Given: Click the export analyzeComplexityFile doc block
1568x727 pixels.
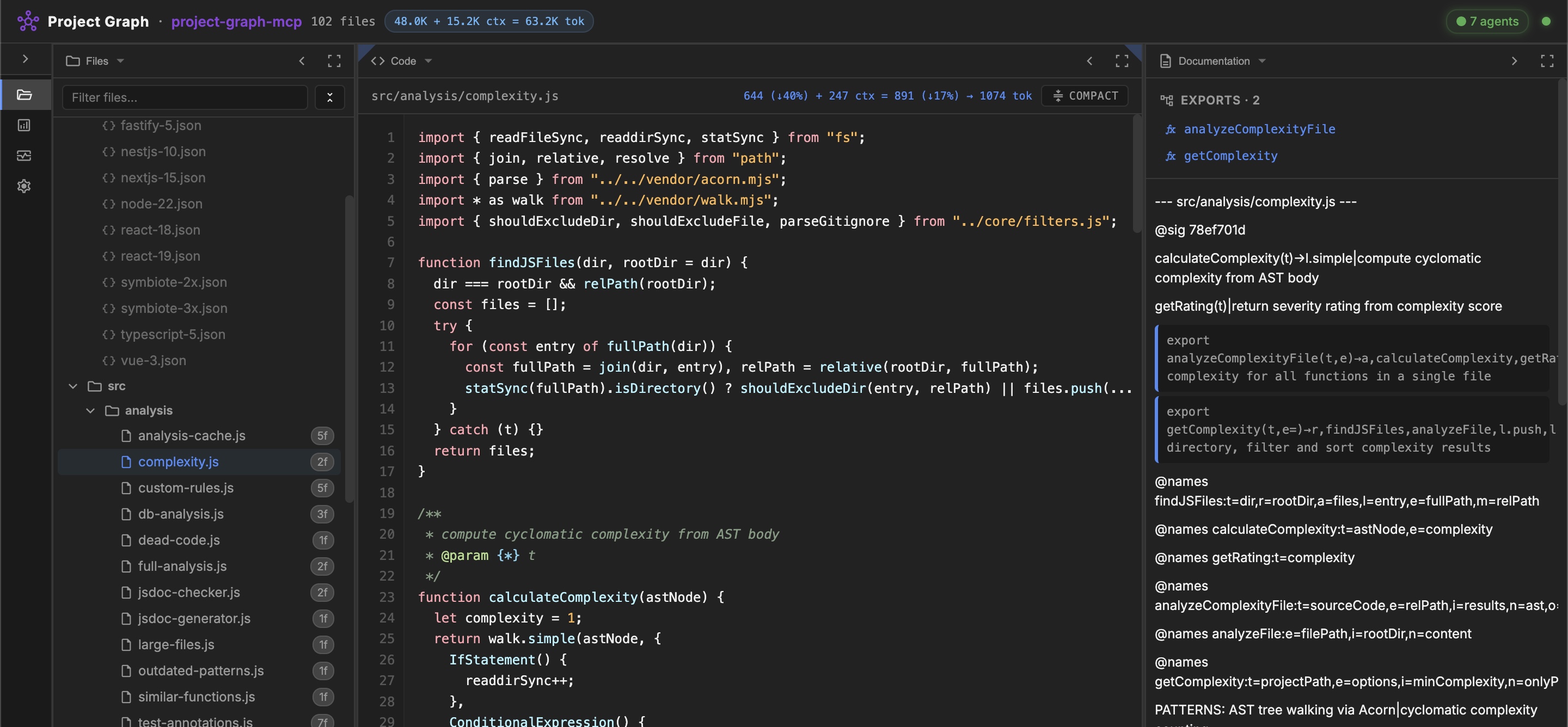Looking at the screenshot, I should (1352, 358).
